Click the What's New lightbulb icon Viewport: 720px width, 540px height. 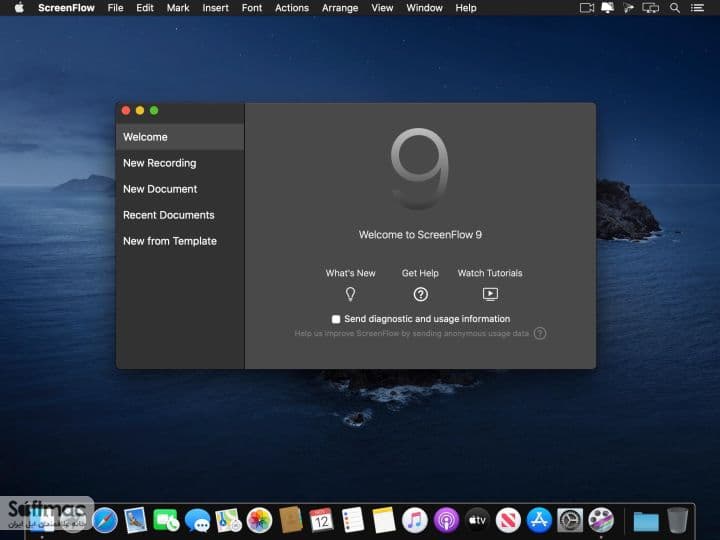coord(350,294)
